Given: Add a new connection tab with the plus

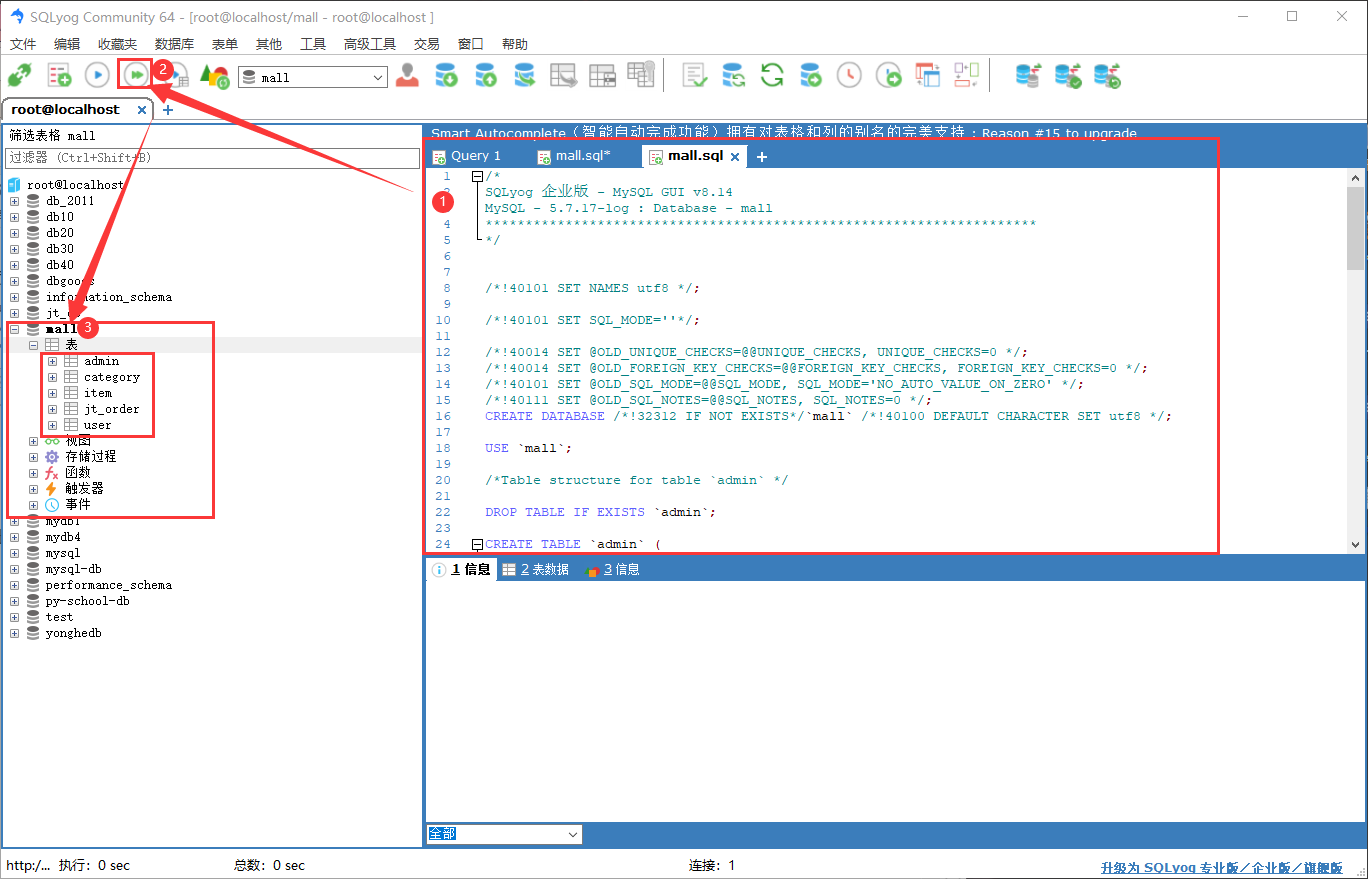Looking at the screenshot, I should pyautogui.click(x=168, y=110).
